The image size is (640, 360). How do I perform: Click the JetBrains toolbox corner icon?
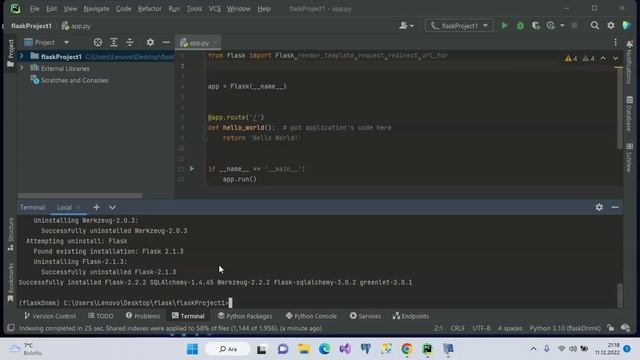click(x=627, y=26)
